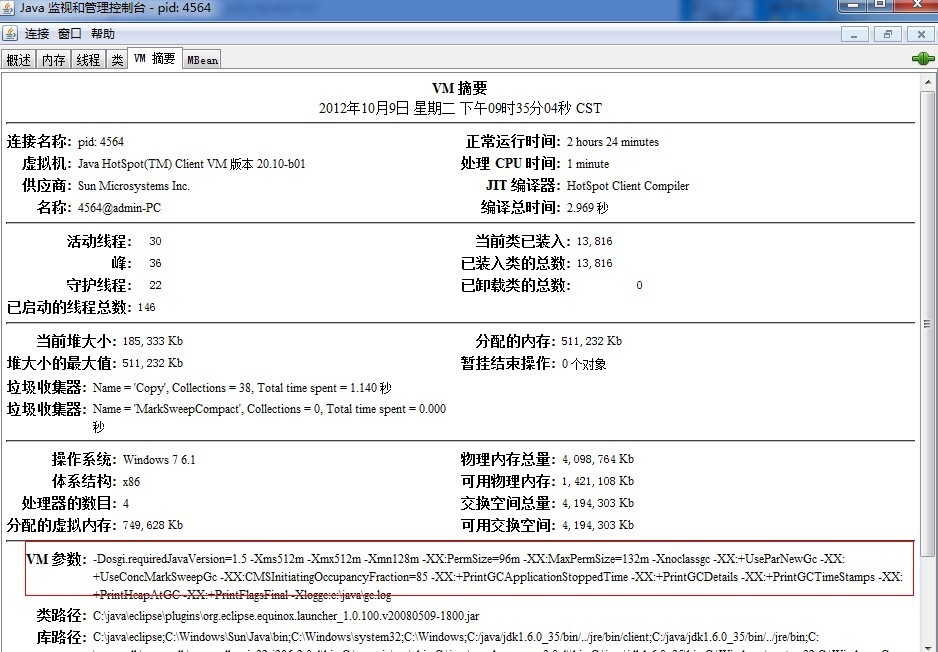
Task: Click the value pid: 4564 in the 连接名称 row
Action: point(100,142)
